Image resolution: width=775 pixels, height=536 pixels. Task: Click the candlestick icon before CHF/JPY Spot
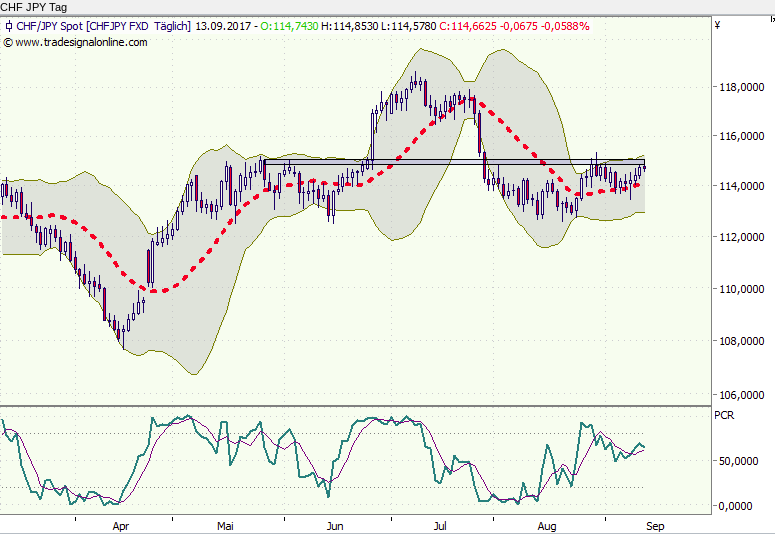coord(8,26)
